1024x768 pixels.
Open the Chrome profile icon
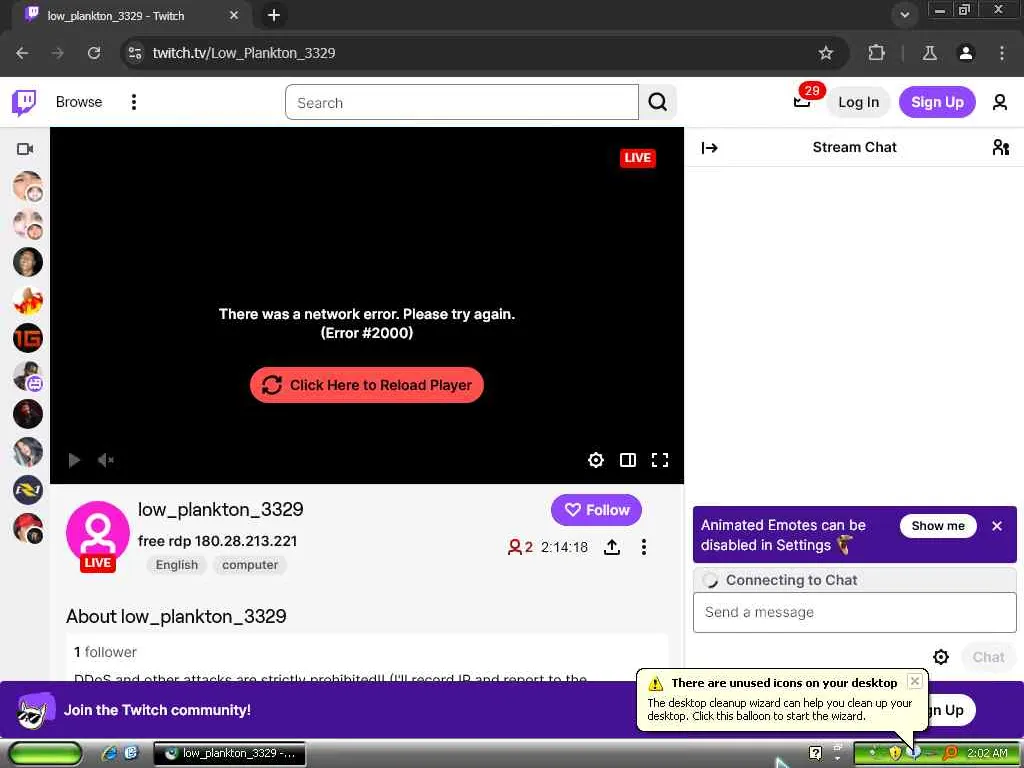pyautogui.click(x=965, y=53)
